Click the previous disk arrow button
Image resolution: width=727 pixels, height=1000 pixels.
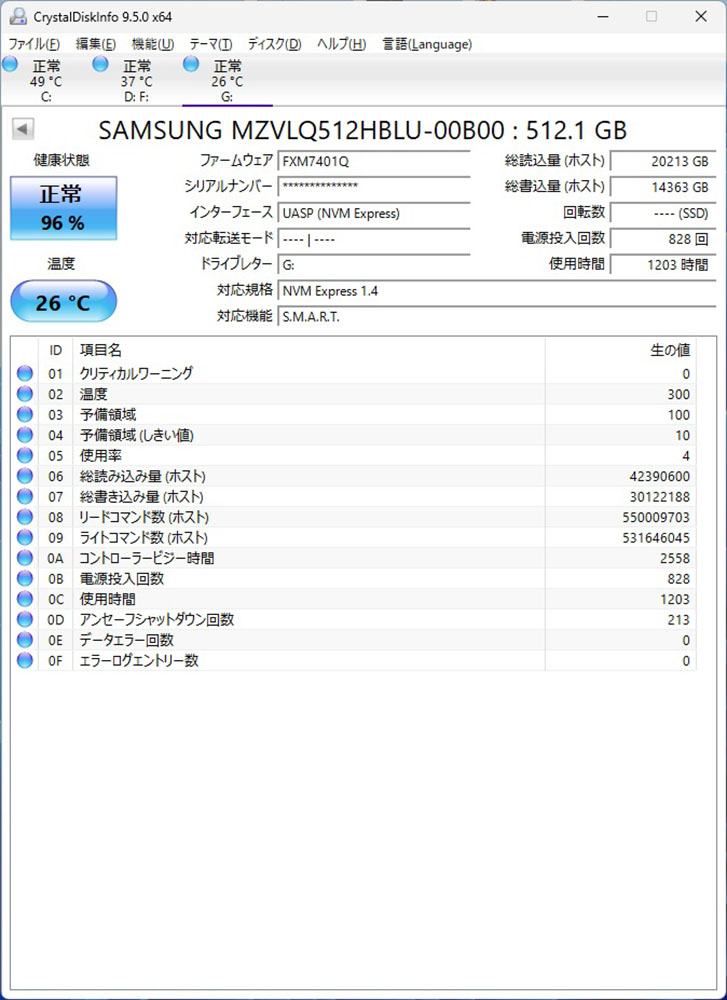pos(22,129)
